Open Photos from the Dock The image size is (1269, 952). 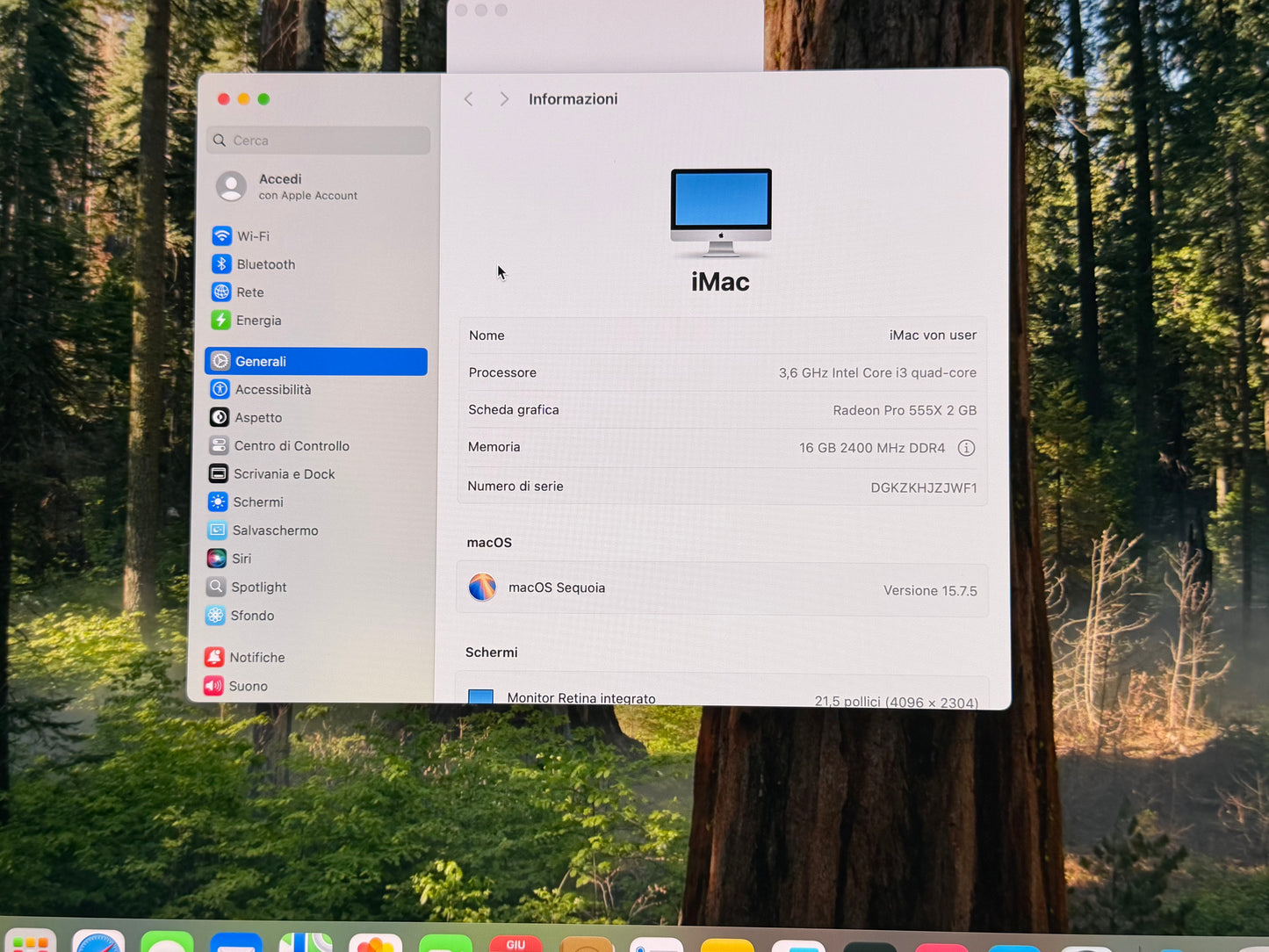(x=375, y=943)
